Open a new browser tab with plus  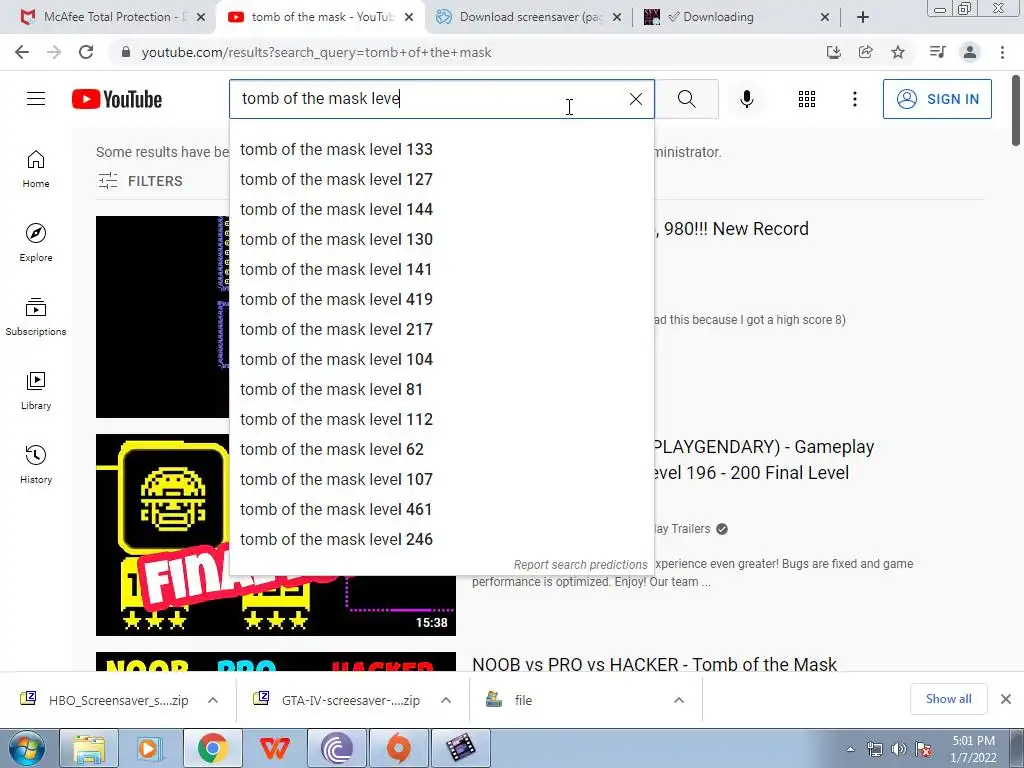tap(863, 17)
